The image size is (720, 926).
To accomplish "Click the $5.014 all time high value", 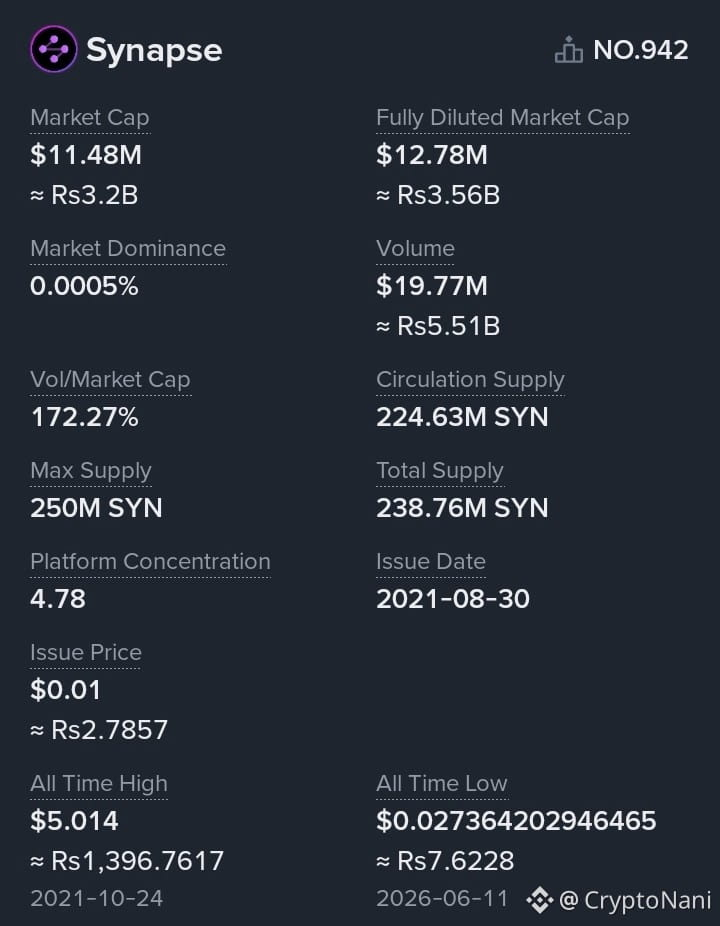I will tap(74, 821).
